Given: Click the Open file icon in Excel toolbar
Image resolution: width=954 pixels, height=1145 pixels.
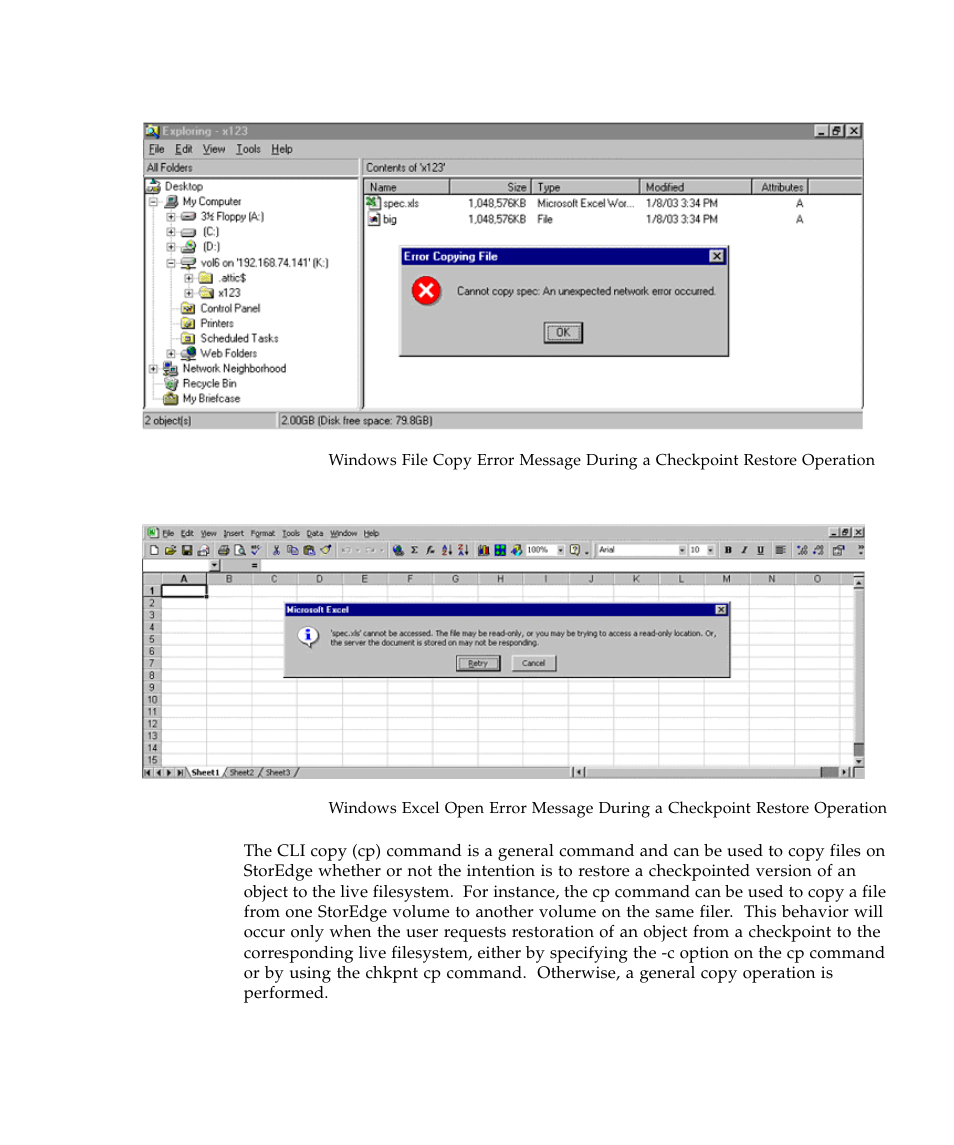Looking at the screenshot, I should pyautogui.click(x=170, y=551).
